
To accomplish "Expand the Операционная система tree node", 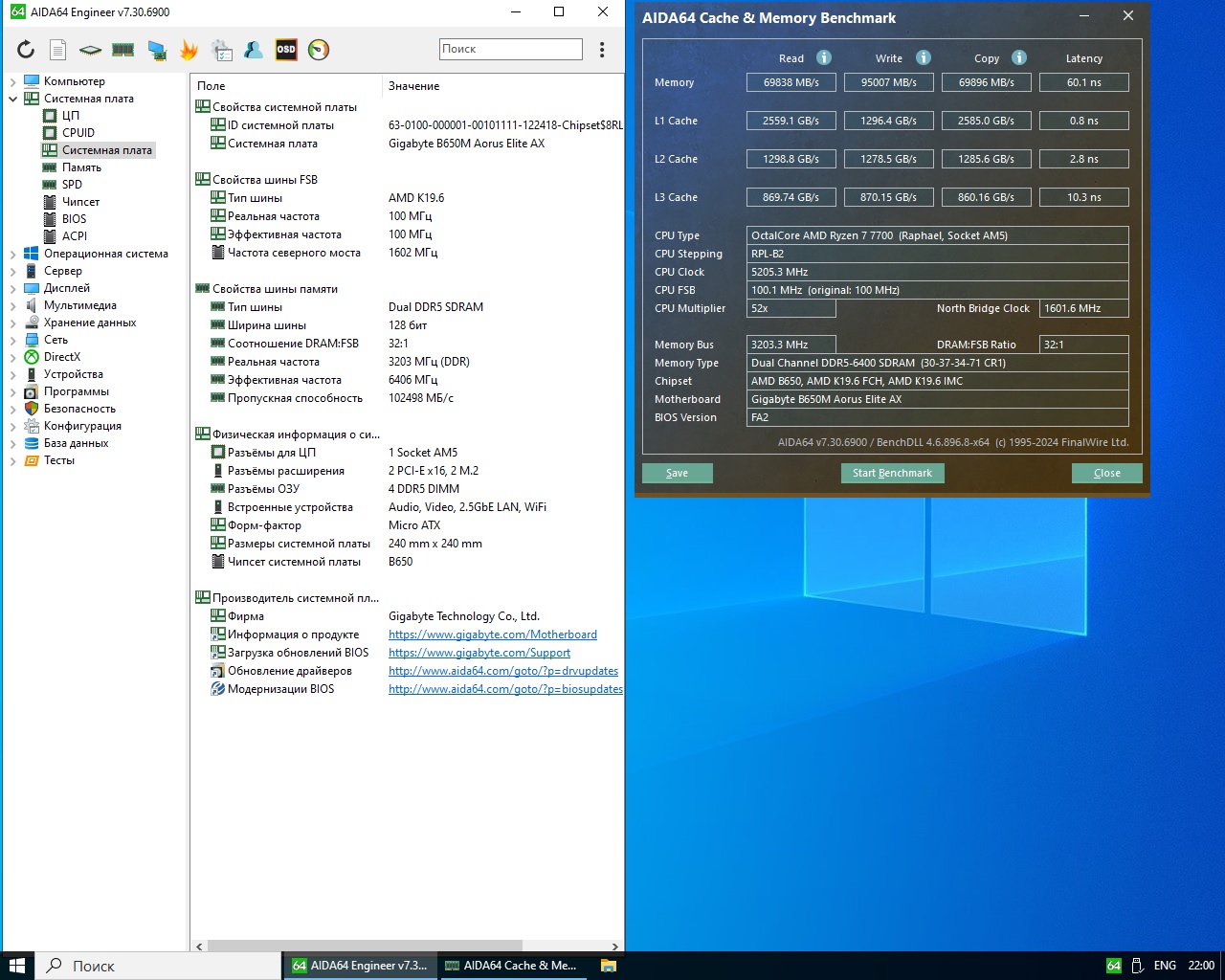I will point(12,254).
